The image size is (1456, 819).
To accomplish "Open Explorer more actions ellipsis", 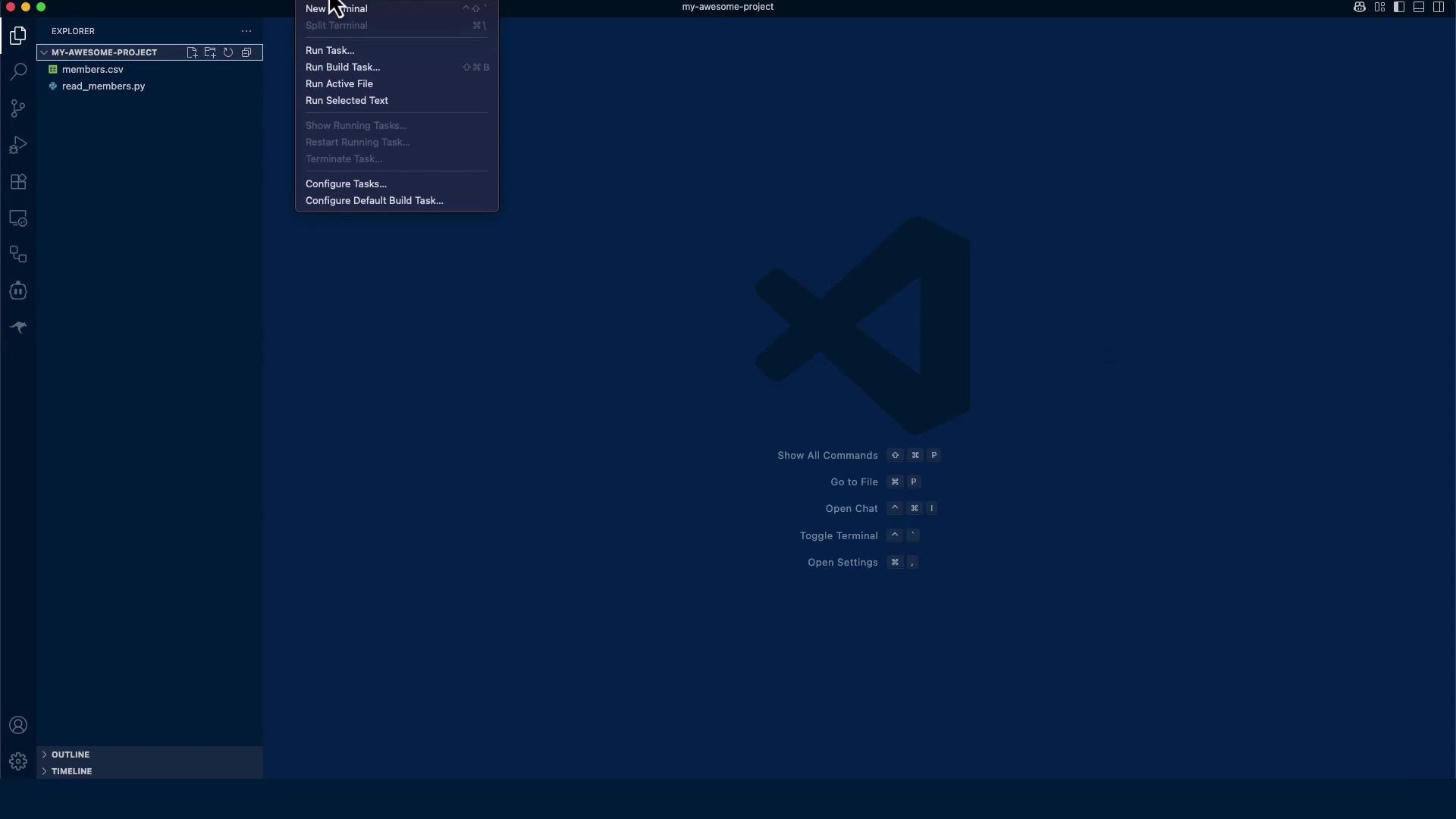I will pos(246,31).
